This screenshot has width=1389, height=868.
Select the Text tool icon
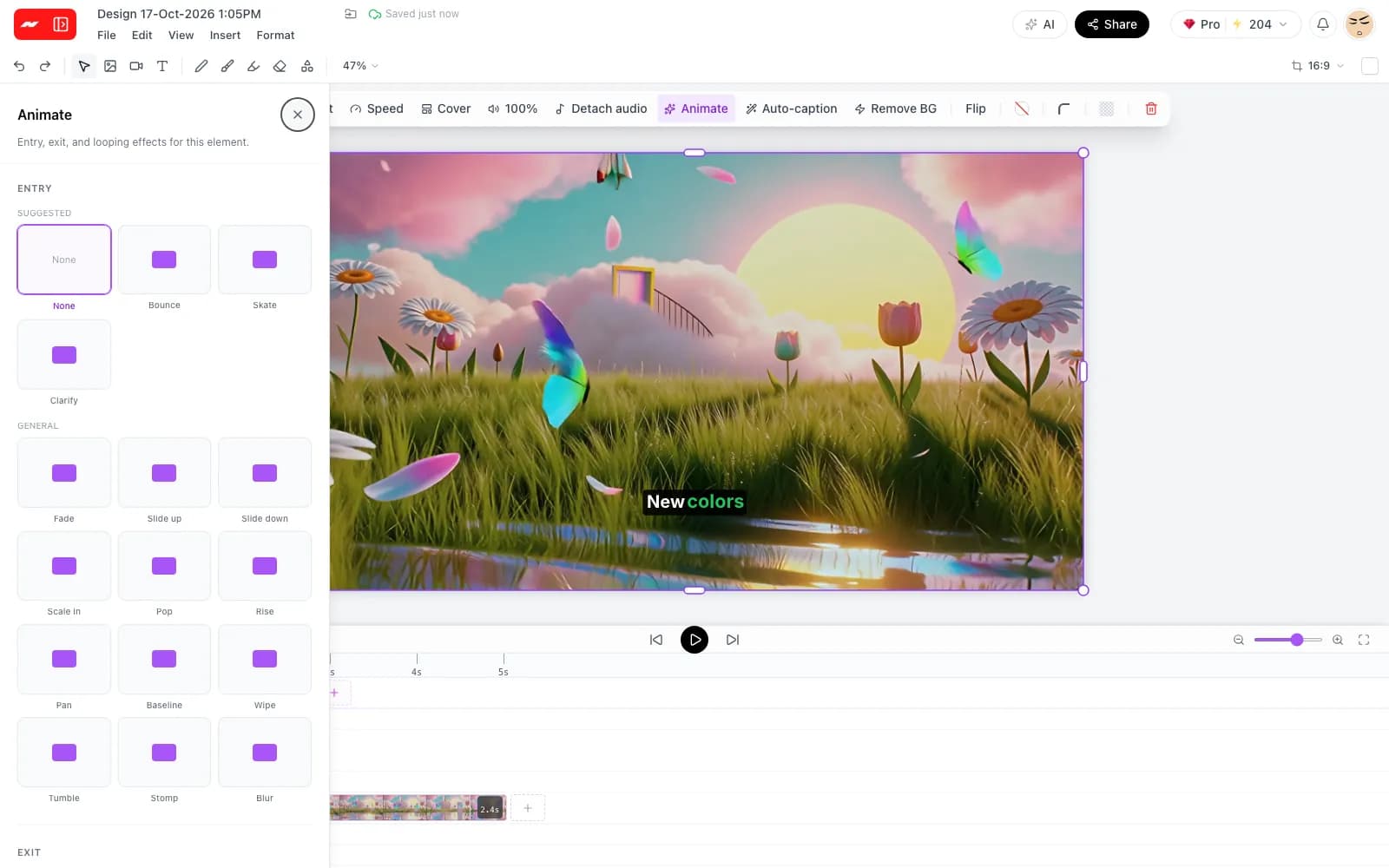point(162,66)
